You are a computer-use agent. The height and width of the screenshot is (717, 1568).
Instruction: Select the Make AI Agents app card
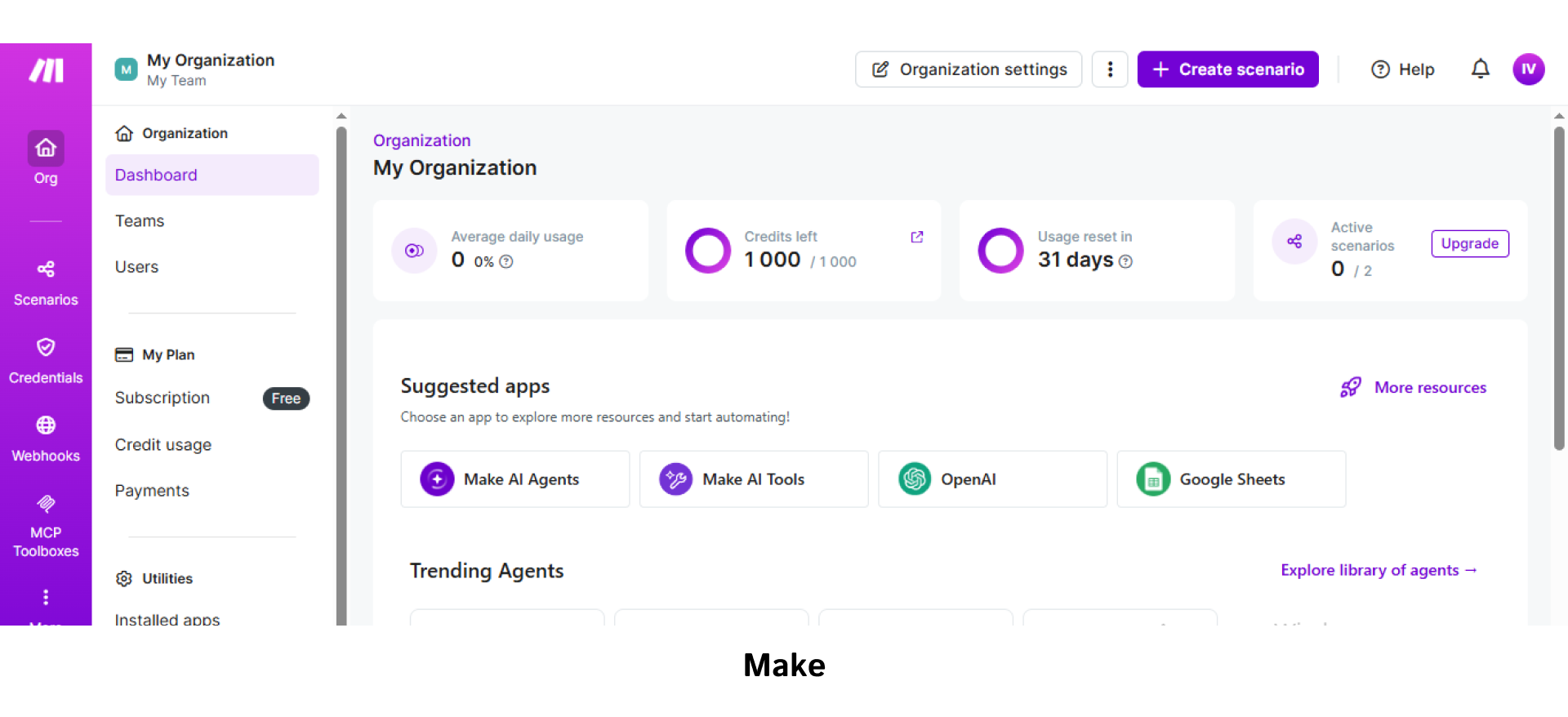click(x=515, y=479)
